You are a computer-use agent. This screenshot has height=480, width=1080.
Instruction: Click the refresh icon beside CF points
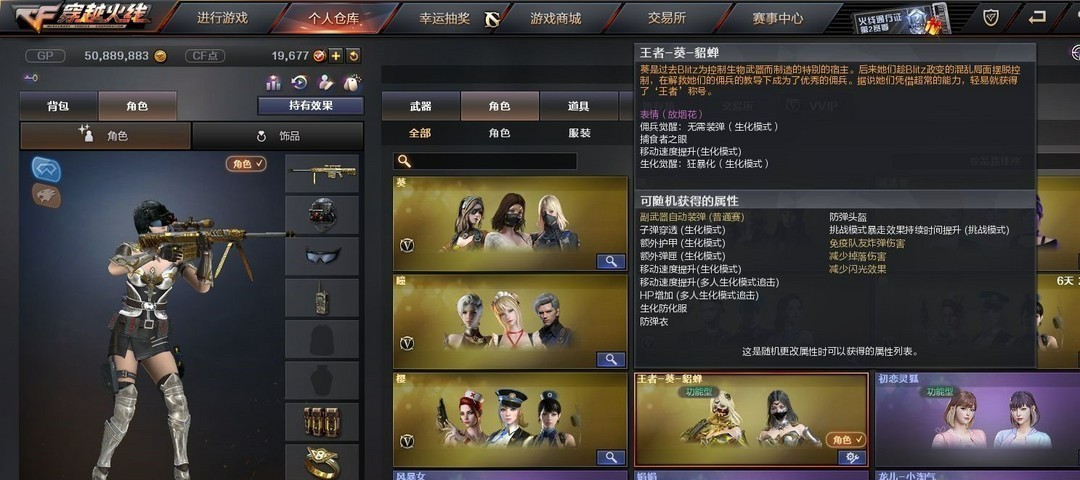[353, 56]
